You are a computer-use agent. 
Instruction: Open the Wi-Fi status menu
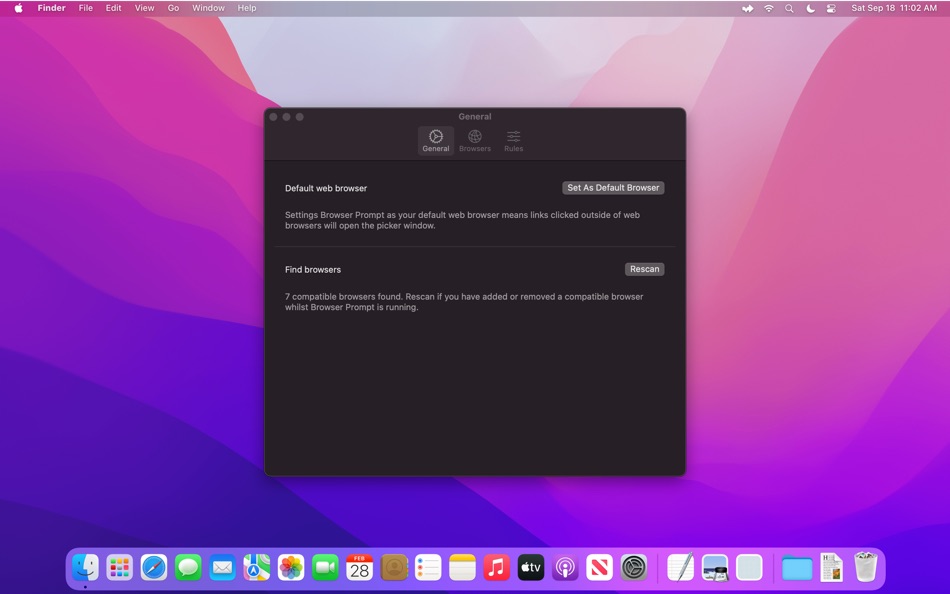(x=768, y=8)
